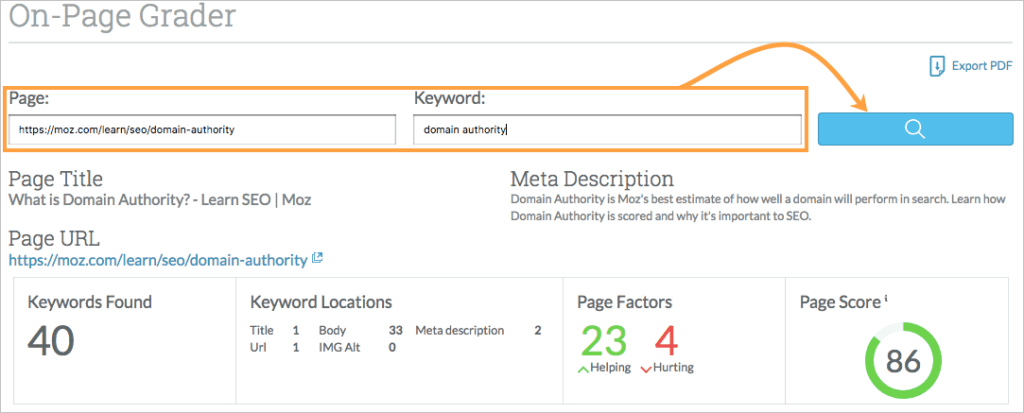Click the Export PDF link text
The image size is (1024, 413).
982,66
